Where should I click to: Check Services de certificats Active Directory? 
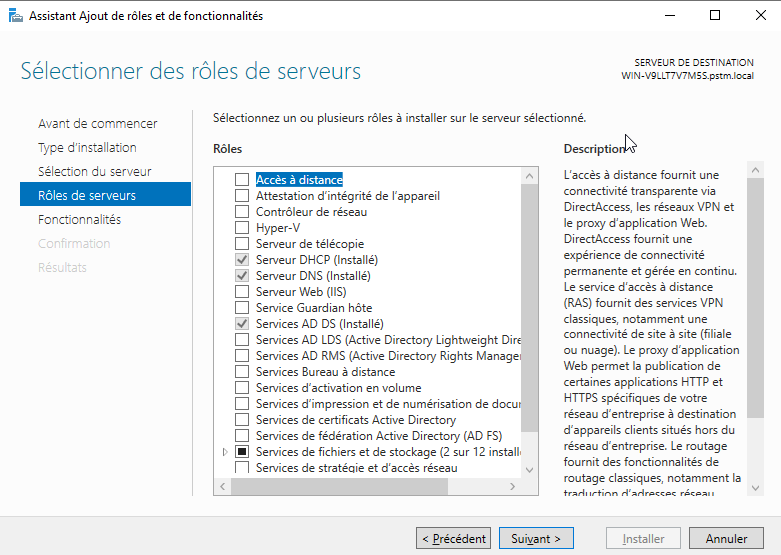click(x=241, y=420)
